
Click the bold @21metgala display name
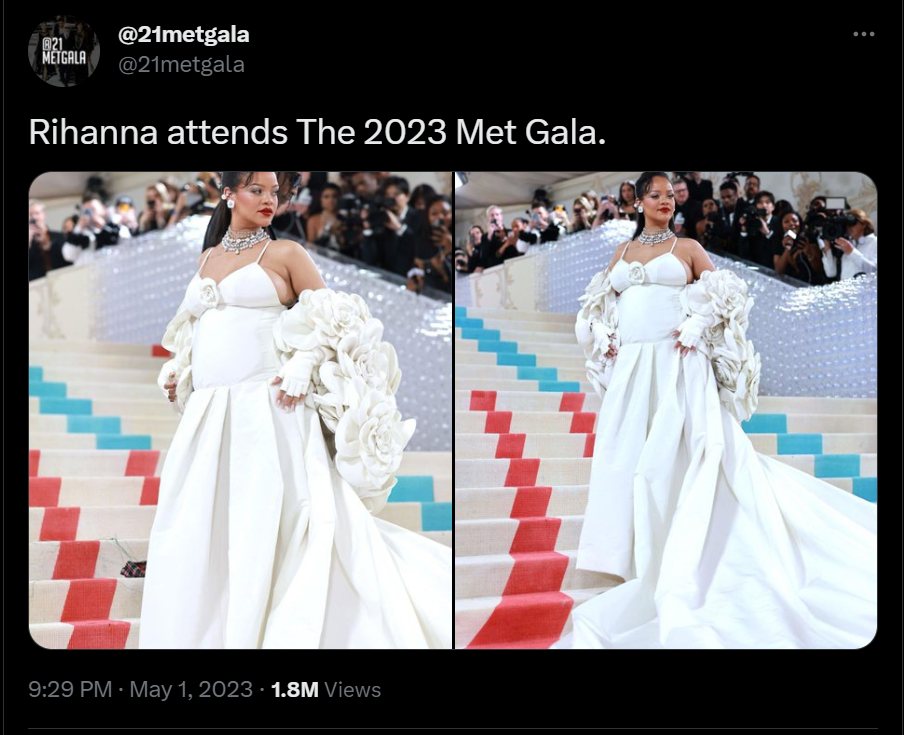pos(183,35)
